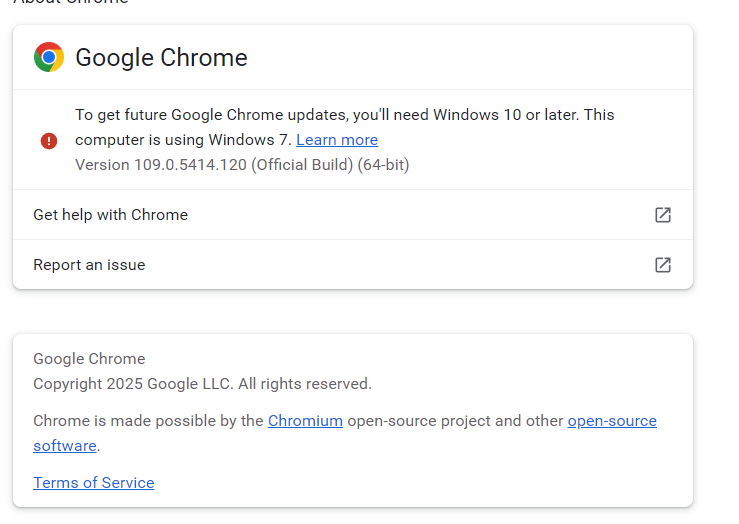Click external-link icon beside Report an issue
Image resolution: width=739 pixels, height=524 pixels.
pos(662,265)
